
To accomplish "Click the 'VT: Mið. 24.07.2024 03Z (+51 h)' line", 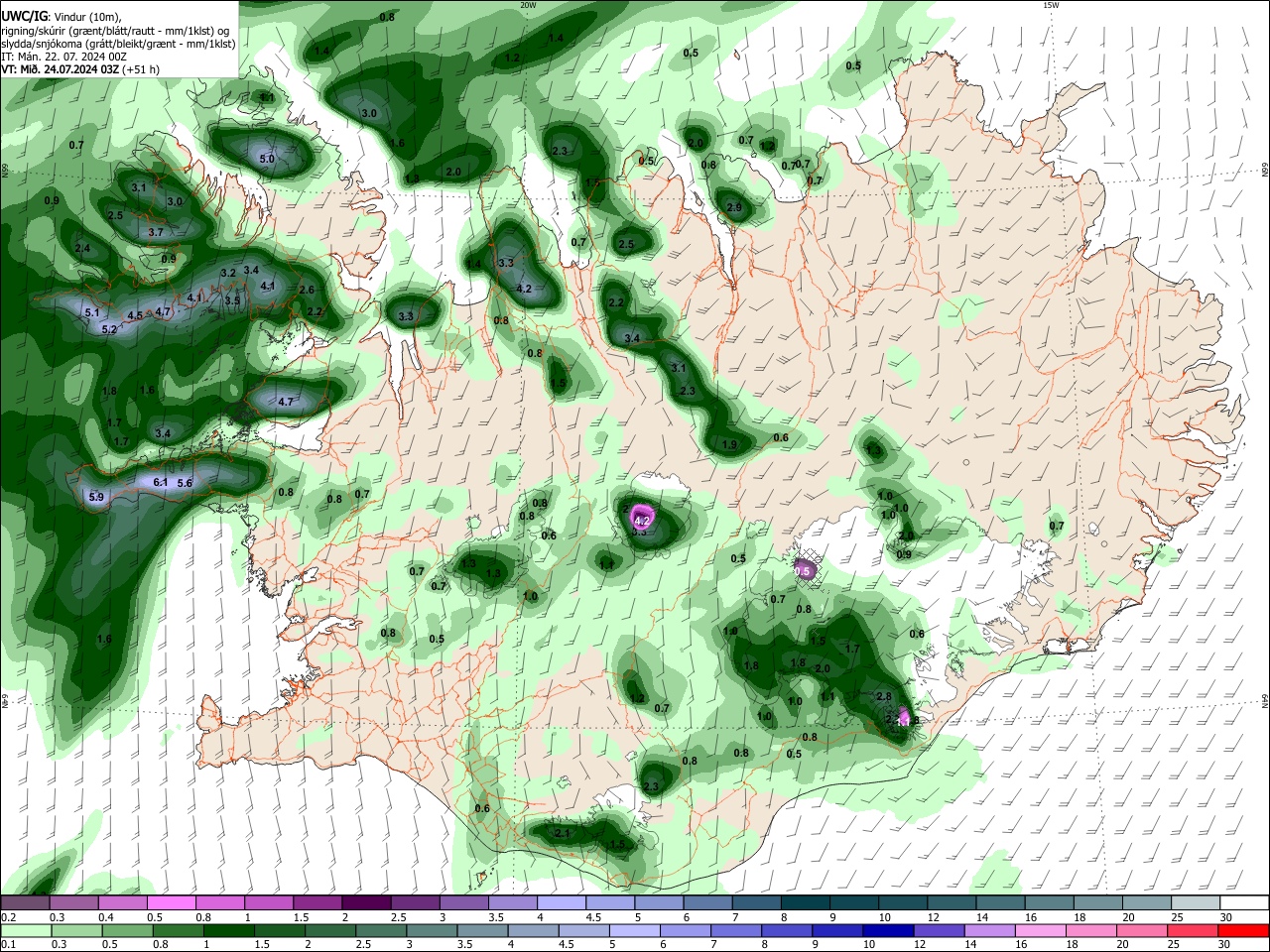I will 80,69.
